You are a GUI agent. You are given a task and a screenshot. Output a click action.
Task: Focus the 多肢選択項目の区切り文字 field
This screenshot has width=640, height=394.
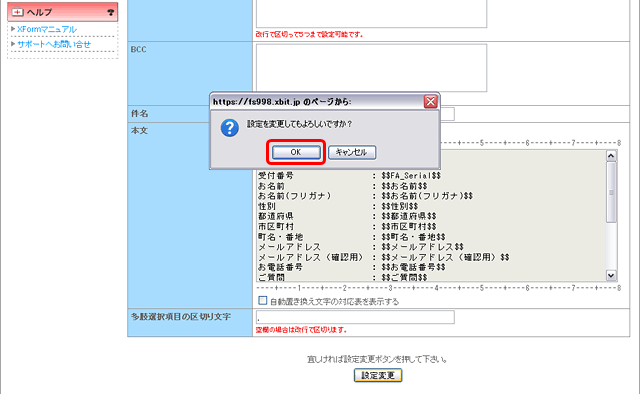point(355,317)
